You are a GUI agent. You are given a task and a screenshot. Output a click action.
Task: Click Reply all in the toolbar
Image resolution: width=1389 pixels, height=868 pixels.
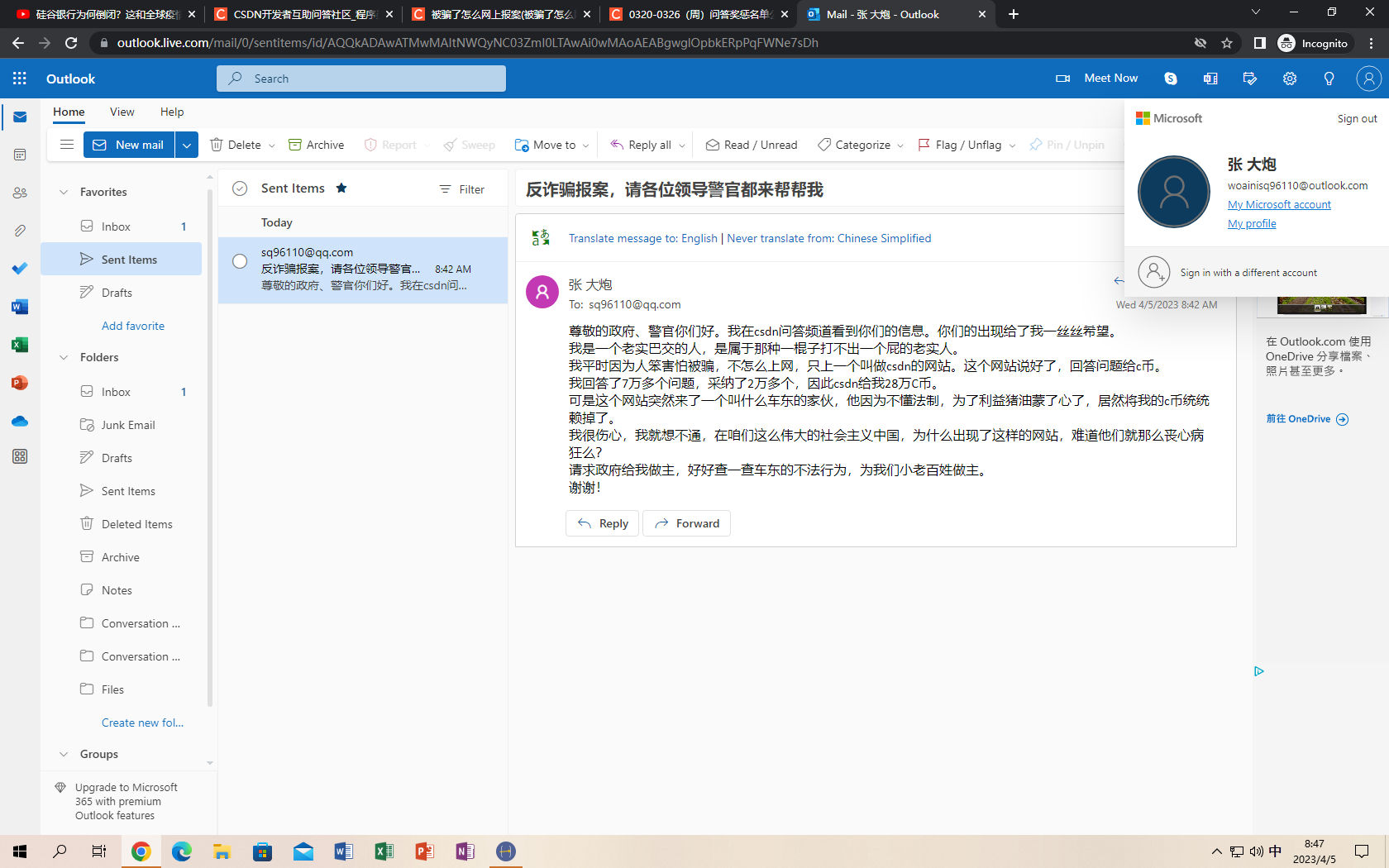641,145
